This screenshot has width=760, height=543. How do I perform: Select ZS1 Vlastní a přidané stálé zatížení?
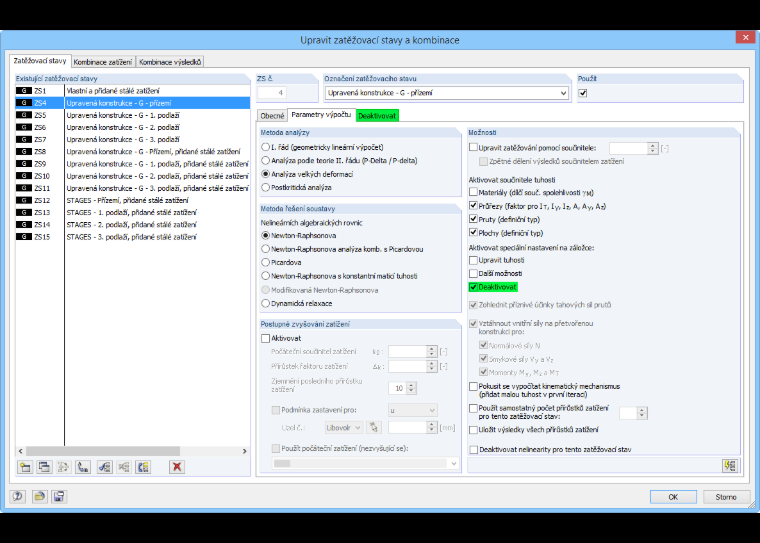133,91
